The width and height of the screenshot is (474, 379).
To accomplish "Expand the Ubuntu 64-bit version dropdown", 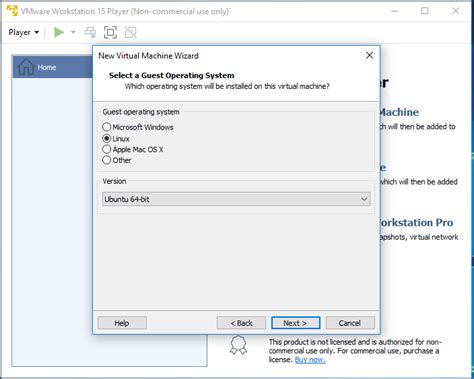I will 236,199.
